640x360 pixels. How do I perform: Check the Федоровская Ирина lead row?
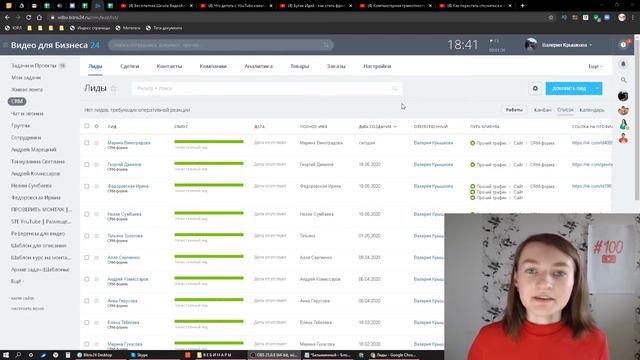[x=87, y=186]
